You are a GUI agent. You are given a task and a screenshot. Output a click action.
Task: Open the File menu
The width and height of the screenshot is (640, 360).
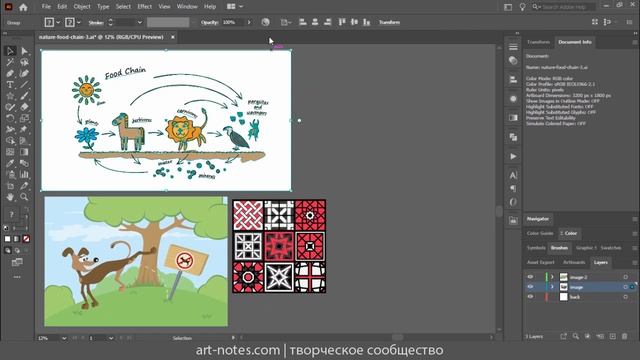[x=46, y=7]
